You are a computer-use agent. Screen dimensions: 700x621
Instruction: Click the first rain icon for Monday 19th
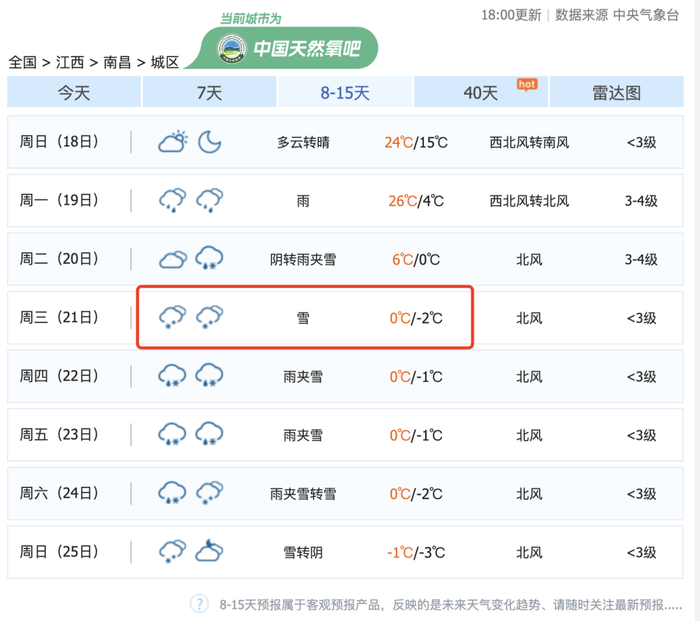tap(173, 201)
